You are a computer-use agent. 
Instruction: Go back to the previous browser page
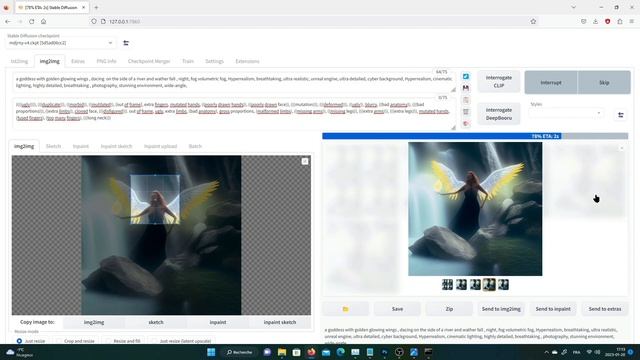point(8,21)
